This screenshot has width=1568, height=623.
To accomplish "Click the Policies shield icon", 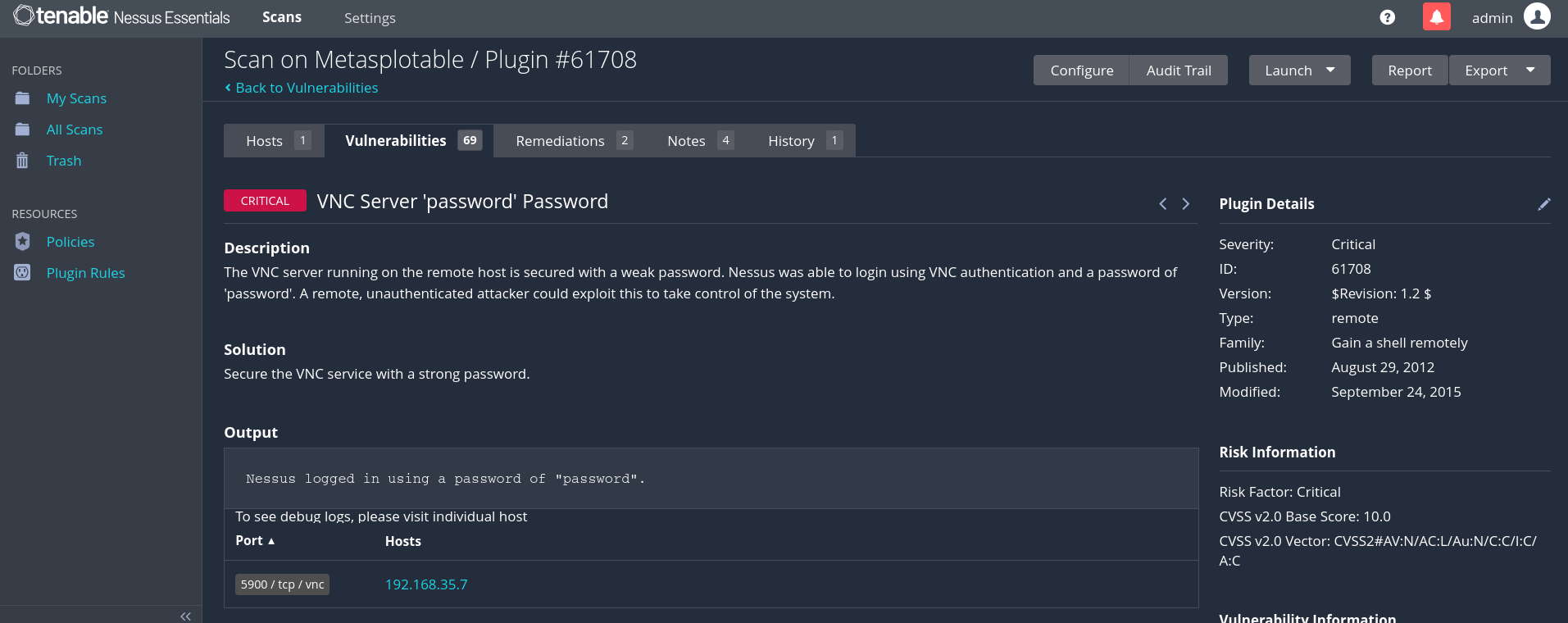I will 22,242.
